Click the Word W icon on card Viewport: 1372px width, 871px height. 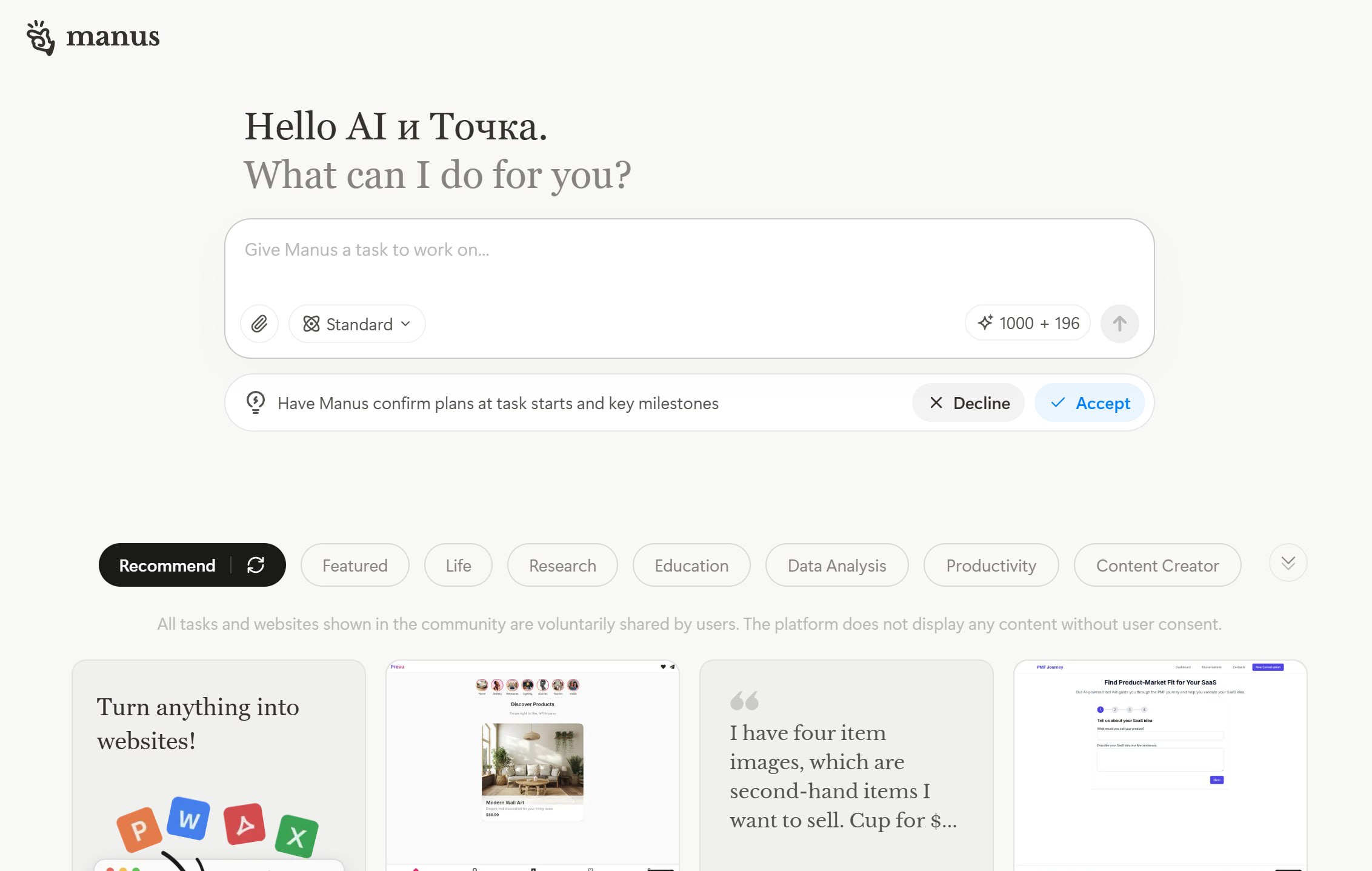coord(188,819)
